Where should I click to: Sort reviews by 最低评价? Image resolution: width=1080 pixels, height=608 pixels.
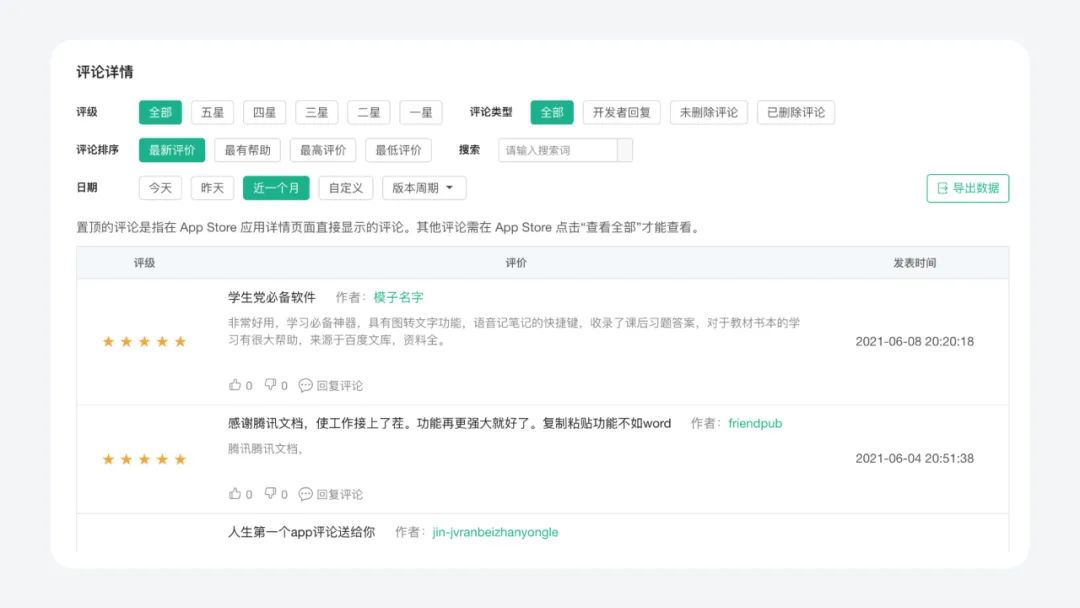tap(398, 150)
